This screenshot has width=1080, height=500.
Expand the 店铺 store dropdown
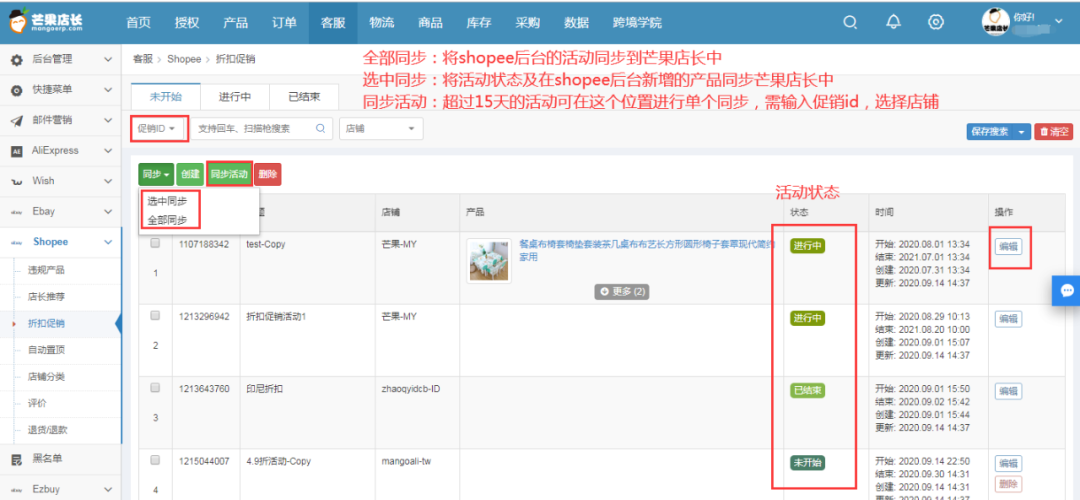pyautogui.click(x=381, y=129)
